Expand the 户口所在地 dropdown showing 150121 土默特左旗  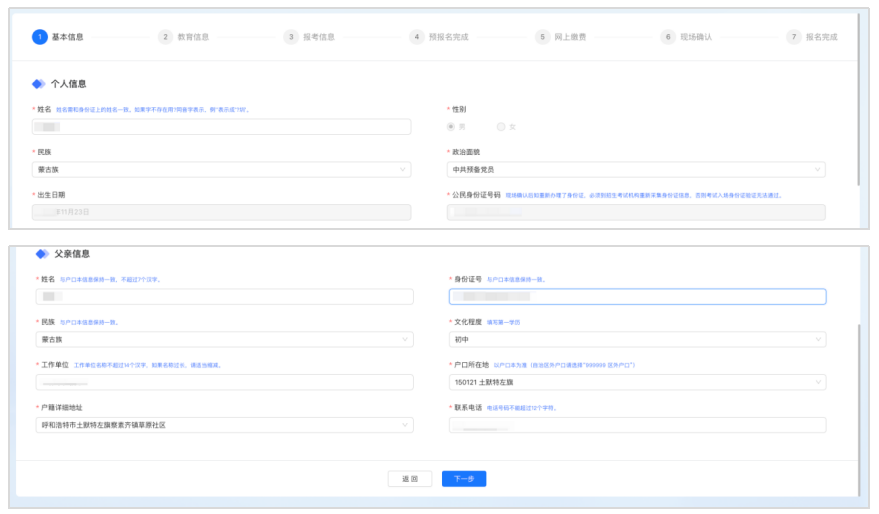pyautogui.click(x=637, y=382)
